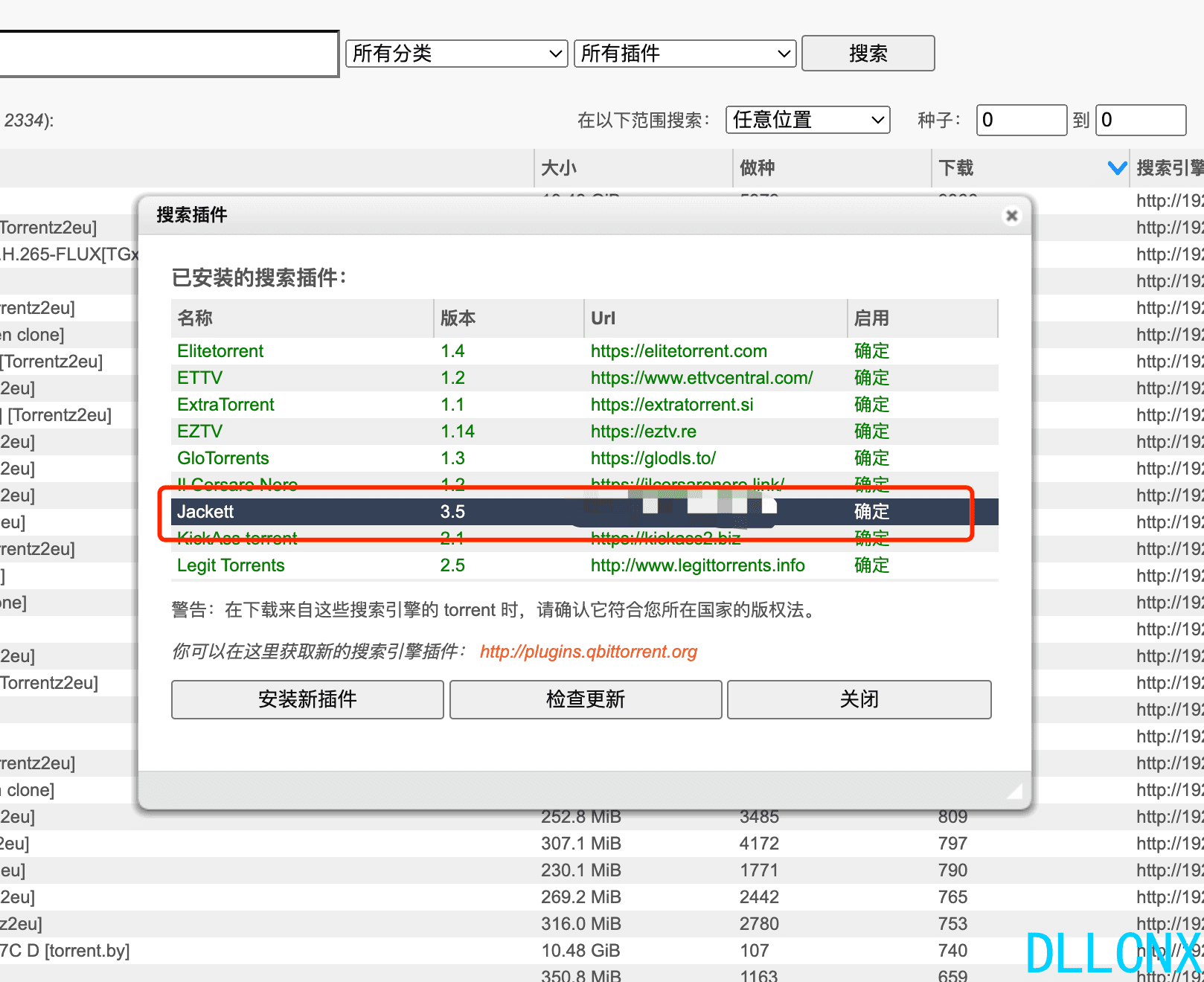Click the https://glodls.to/ url cell
Image resolution: width=1204 pixels, height=982 pixels.
pyautogui.click(x=653, y=458)
